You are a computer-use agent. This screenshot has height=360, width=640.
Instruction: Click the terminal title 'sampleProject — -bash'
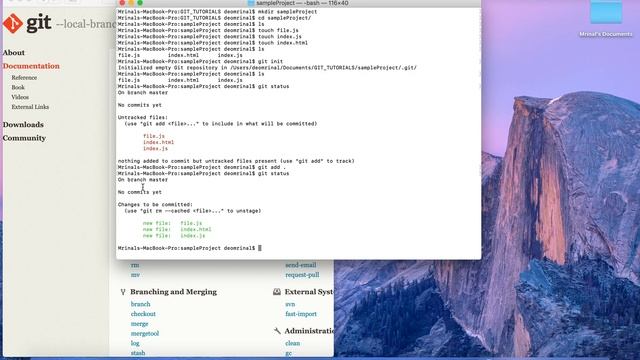tap(302, 3)
